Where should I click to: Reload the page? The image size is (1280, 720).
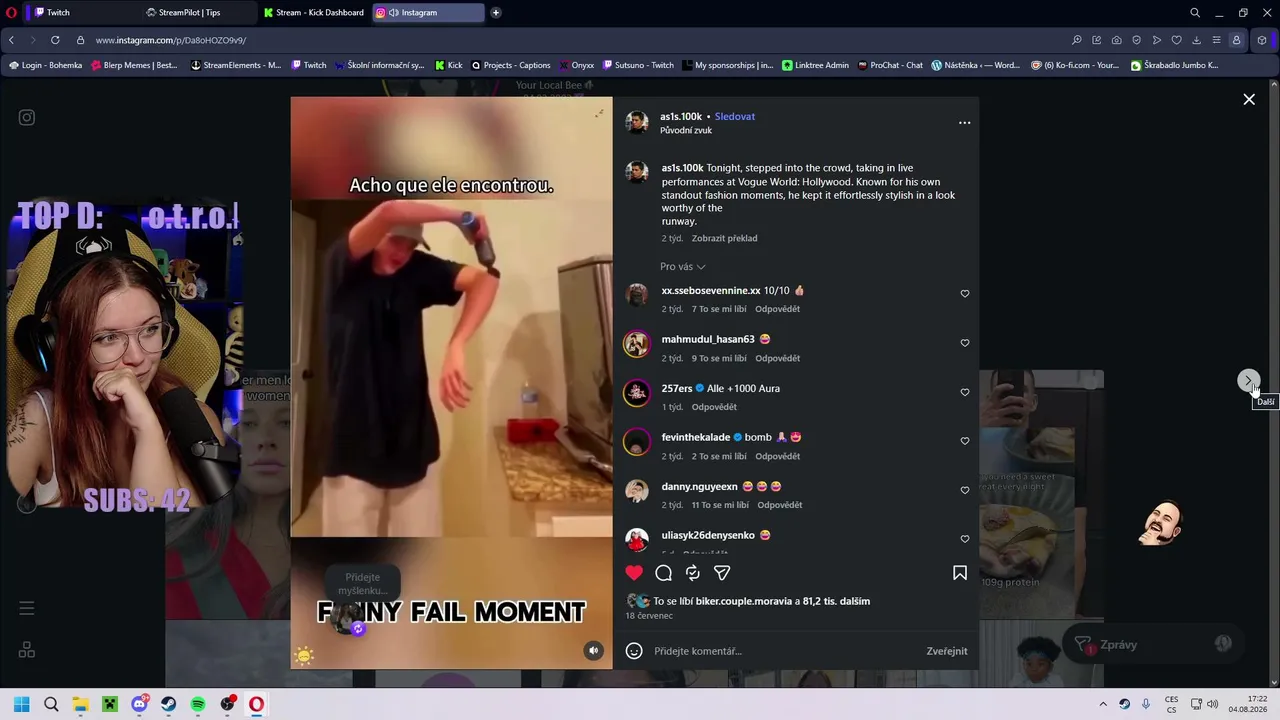54,40
